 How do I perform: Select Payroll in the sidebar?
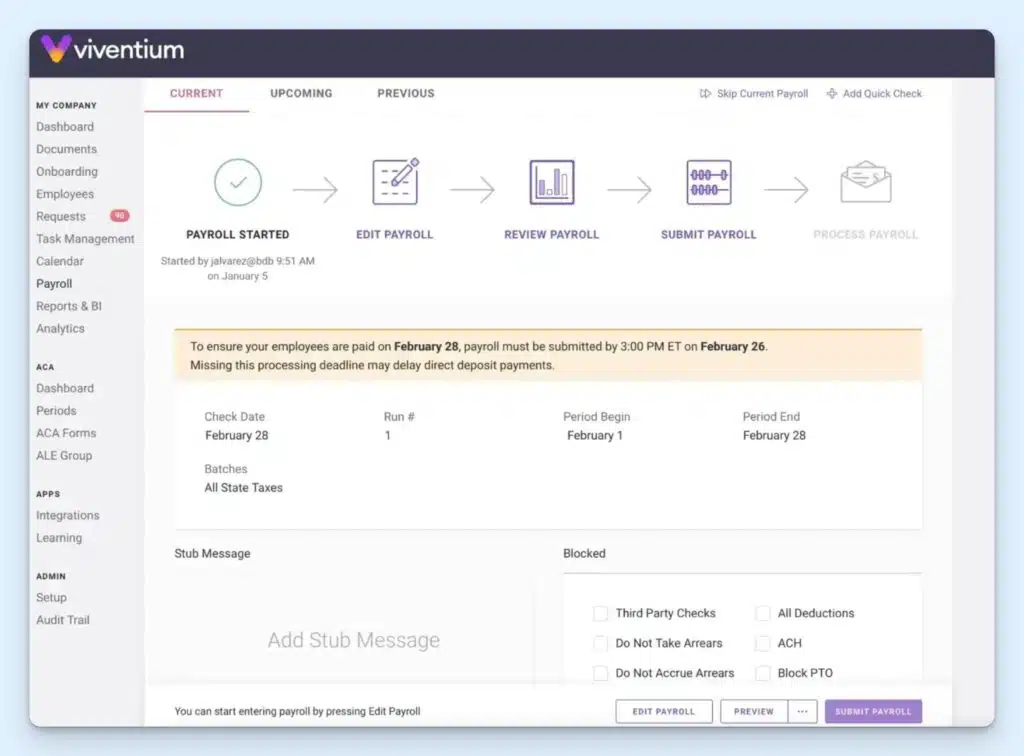click(54, 283)
